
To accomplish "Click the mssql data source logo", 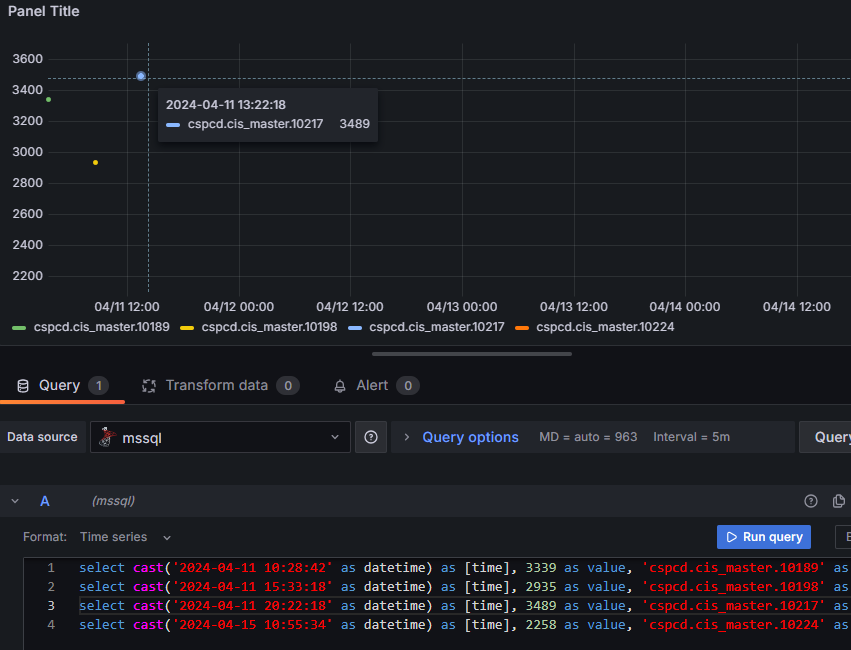I will [107, 437].
